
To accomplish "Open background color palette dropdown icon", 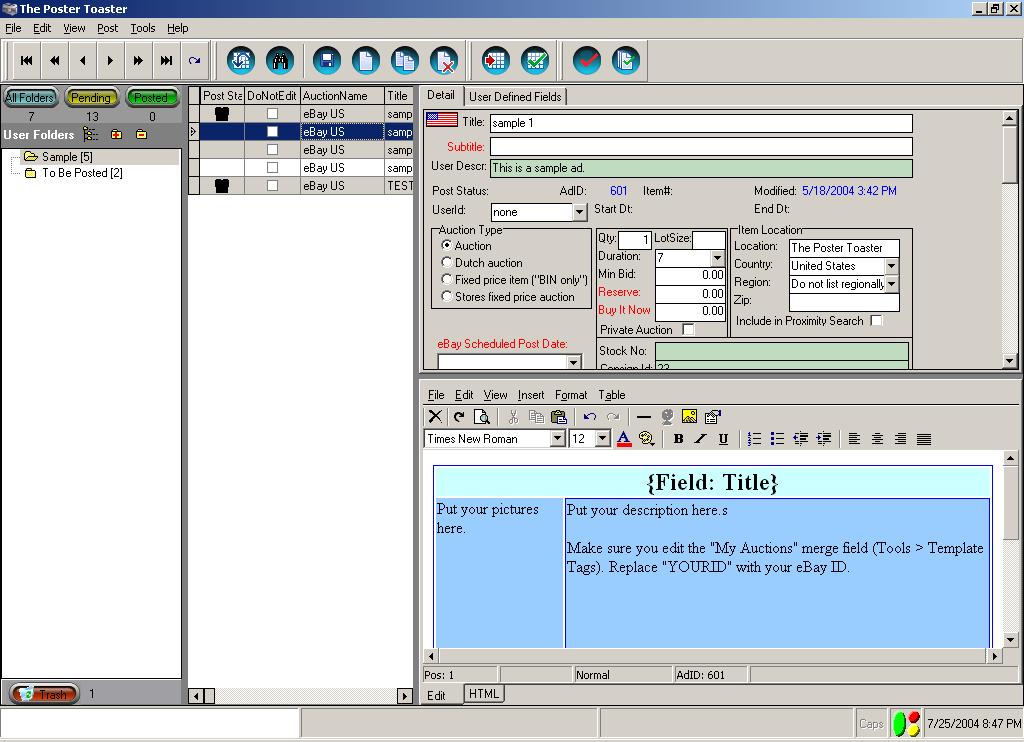I will tap(647, 439).
